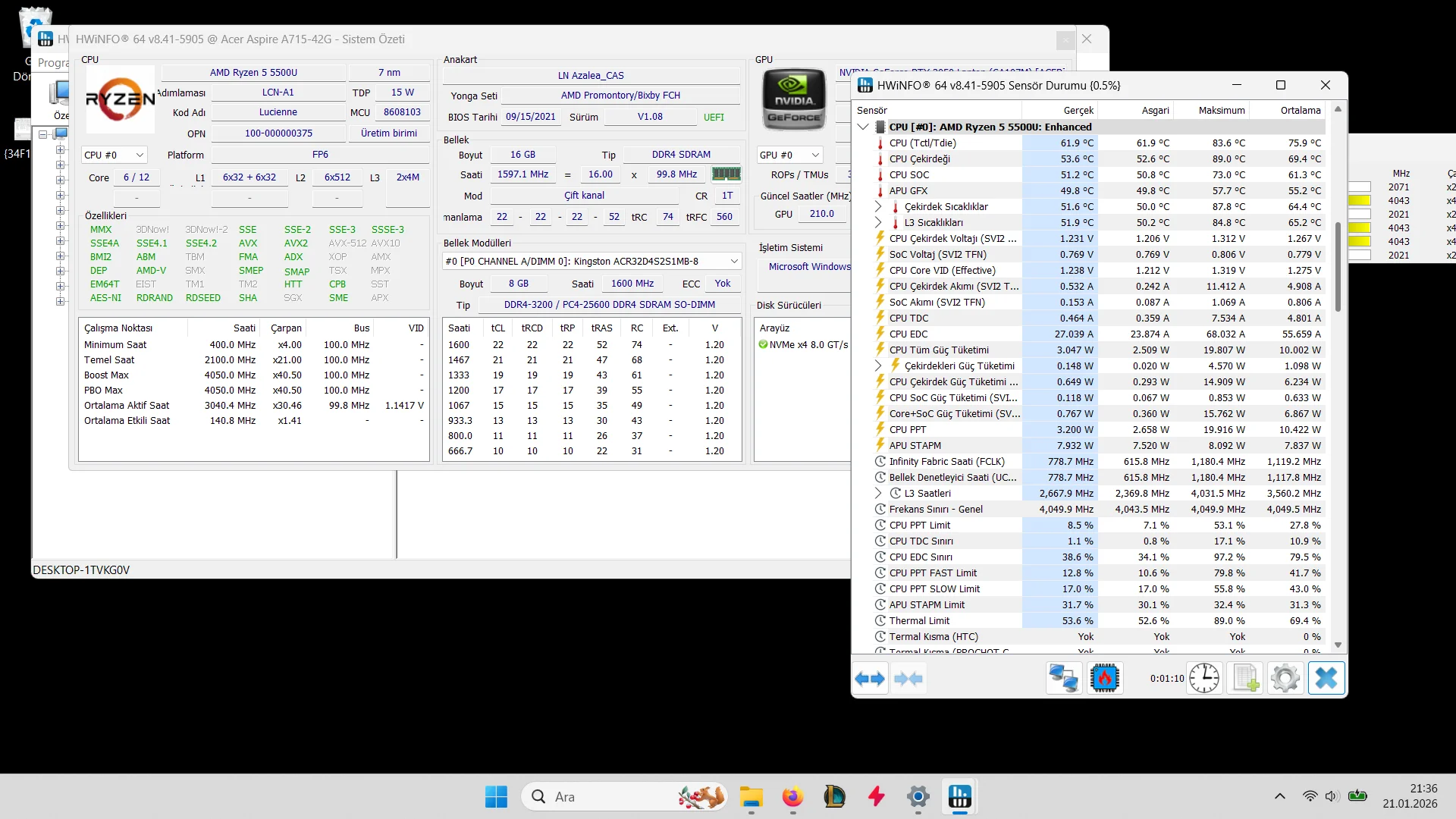Screen dimensions: 1456x819
Task: Start logging with the sheet-plus icon
Action: pos(1245,678)
